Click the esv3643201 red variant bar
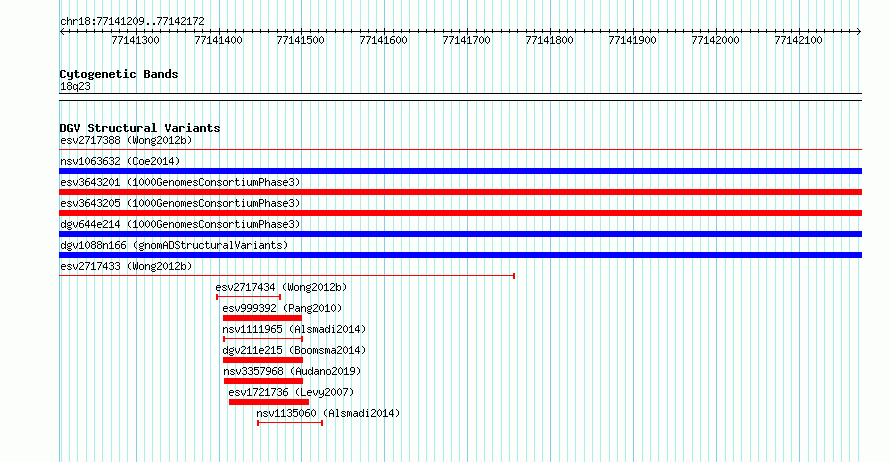This screenshot has width=890, height=462. click(460, 192)
